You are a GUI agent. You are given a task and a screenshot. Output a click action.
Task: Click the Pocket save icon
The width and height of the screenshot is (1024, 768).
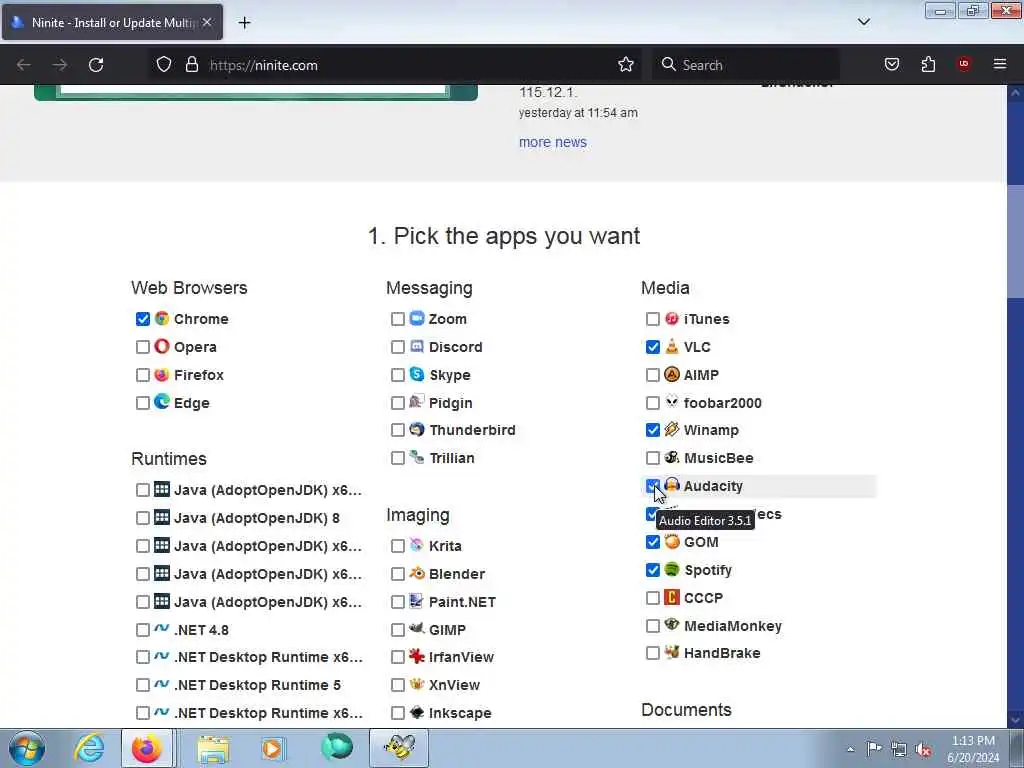coord(891,64)
